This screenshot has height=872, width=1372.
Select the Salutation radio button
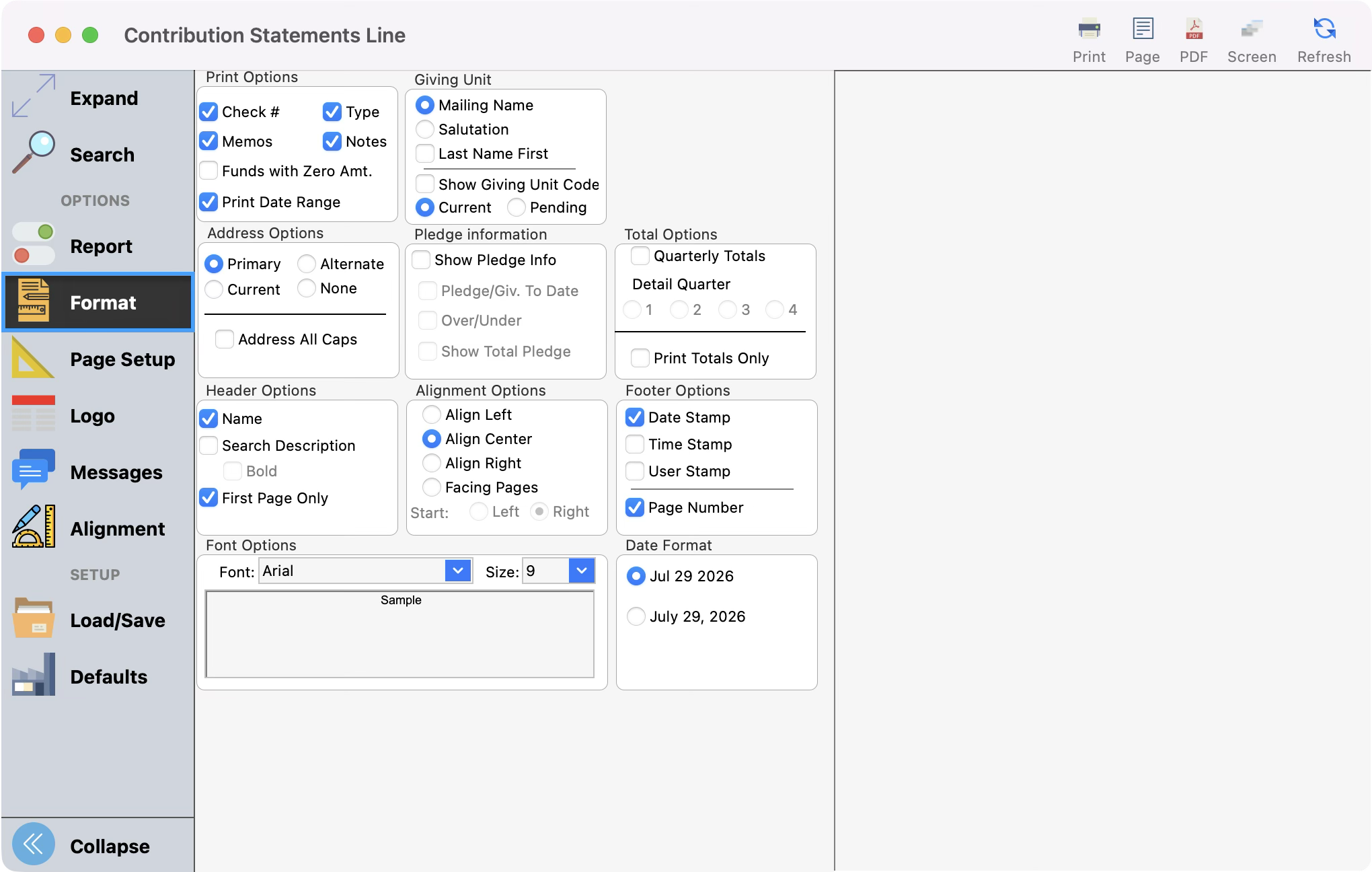click(425, 129)
